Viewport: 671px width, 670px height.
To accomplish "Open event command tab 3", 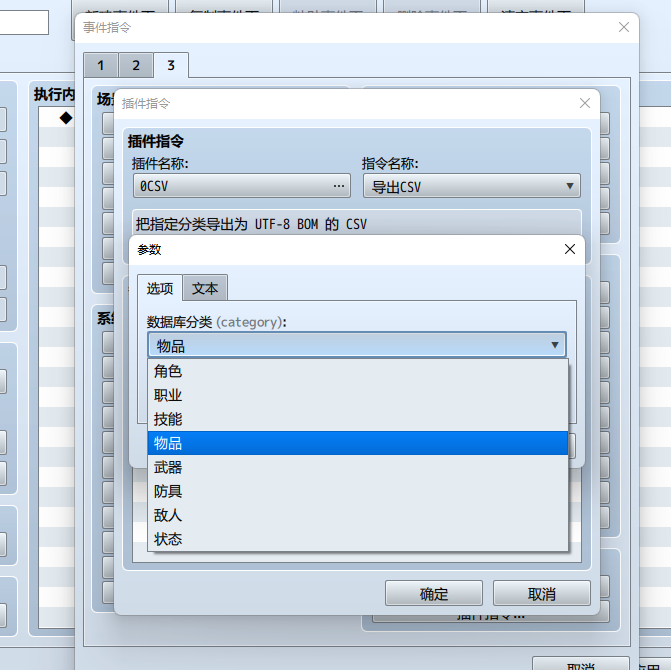I will (x=171, y=65).
